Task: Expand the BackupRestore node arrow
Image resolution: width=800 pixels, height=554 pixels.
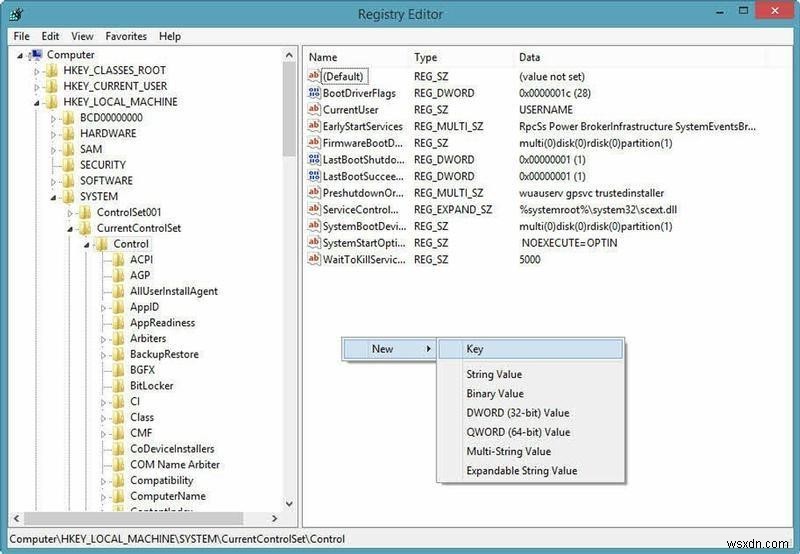Action: (103, 356)
